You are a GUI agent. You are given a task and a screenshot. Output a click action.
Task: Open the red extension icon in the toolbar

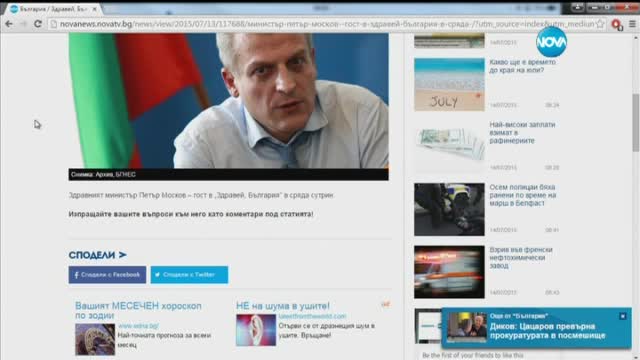(617, 25)
